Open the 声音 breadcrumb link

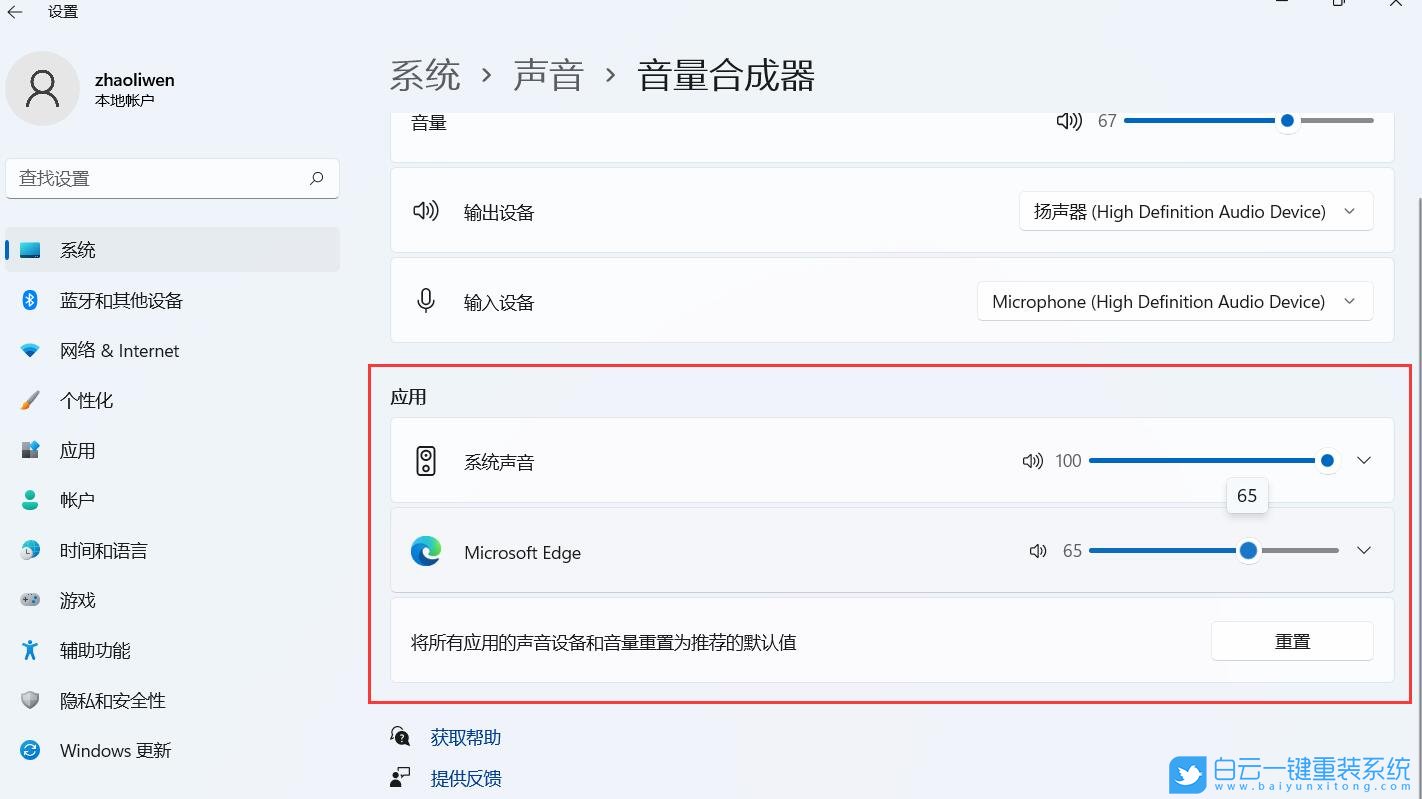tap(549, 74)
